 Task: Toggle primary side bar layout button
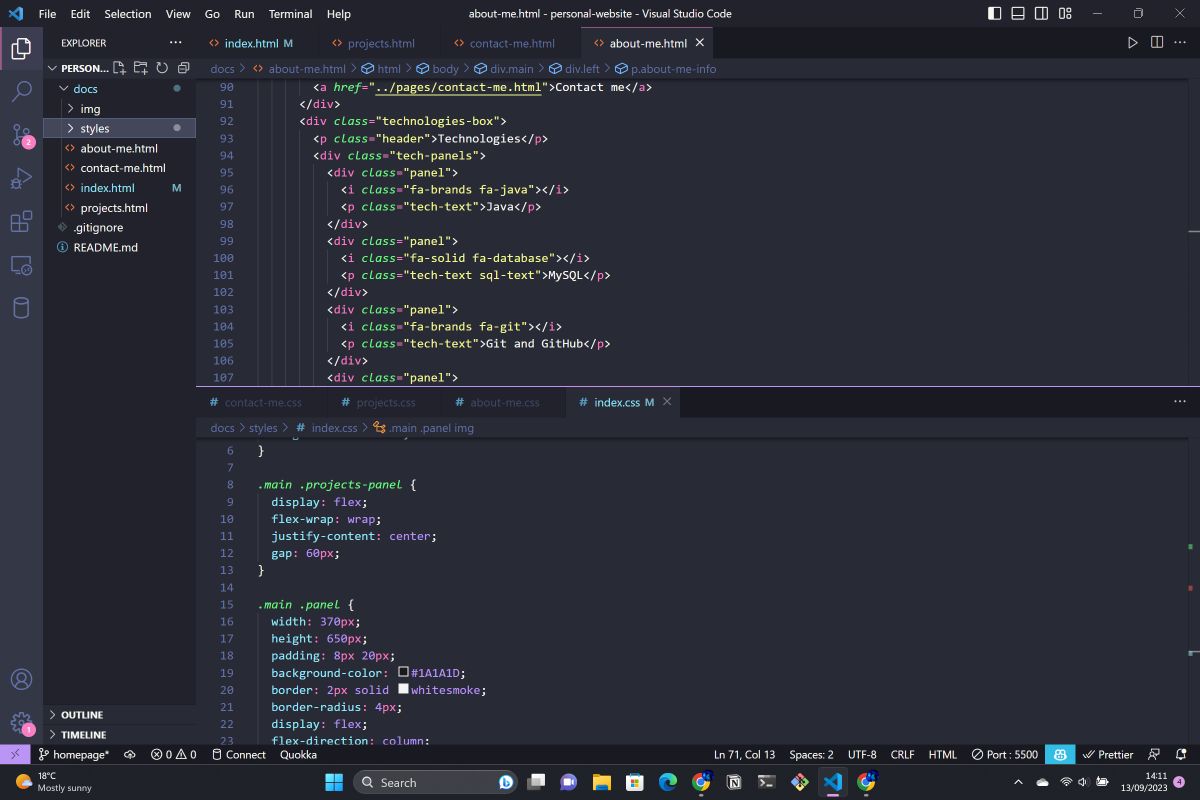coord(995,14)
